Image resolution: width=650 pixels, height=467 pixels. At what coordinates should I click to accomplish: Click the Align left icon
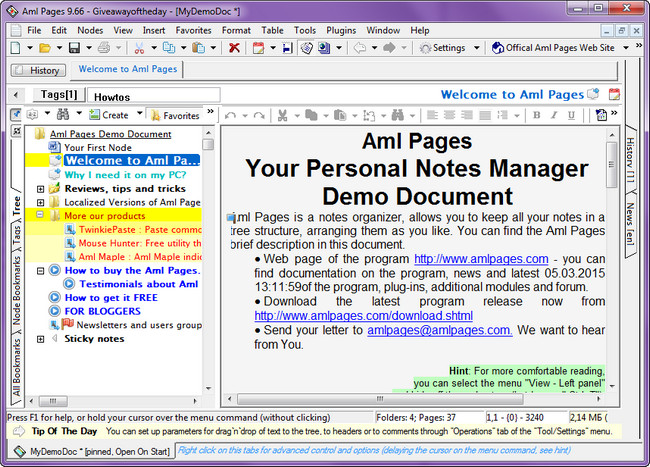point(432,115)
